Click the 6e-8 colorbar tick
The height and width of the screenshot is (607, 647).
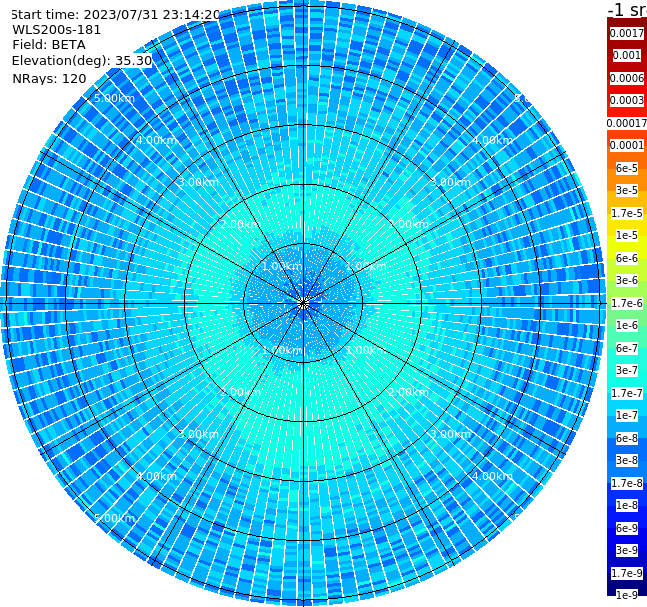coord(627,438)
